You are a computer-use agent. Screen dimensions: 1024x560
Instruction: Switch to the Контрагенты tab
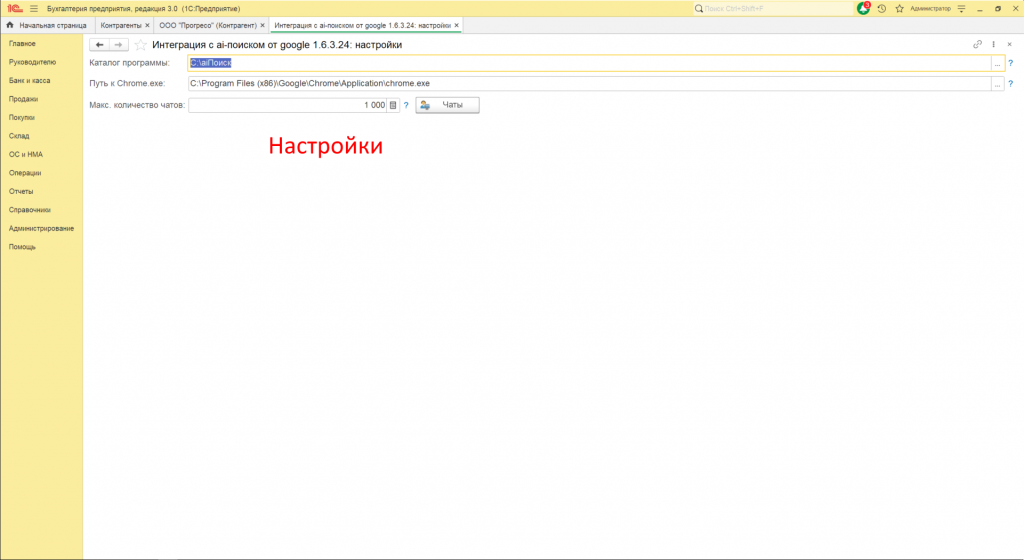tap(121, 25)
